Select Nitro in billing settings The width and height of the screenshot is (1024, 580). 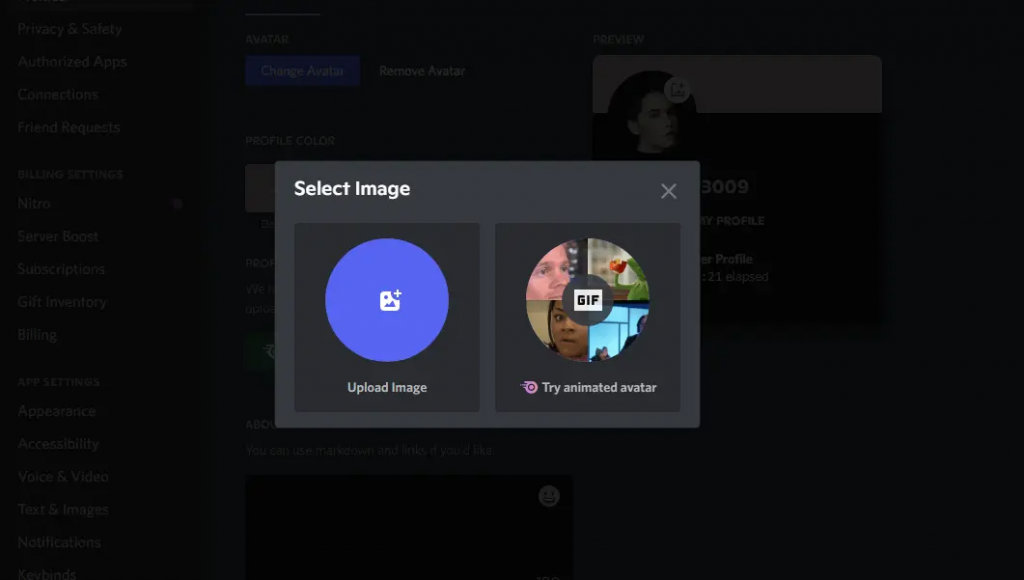click(34, 203)
